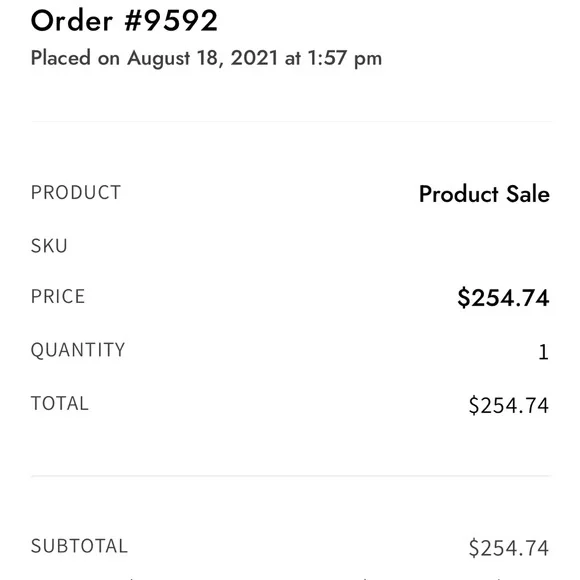Select the $254.74 value in TOTAL row

tap(509, 405)
